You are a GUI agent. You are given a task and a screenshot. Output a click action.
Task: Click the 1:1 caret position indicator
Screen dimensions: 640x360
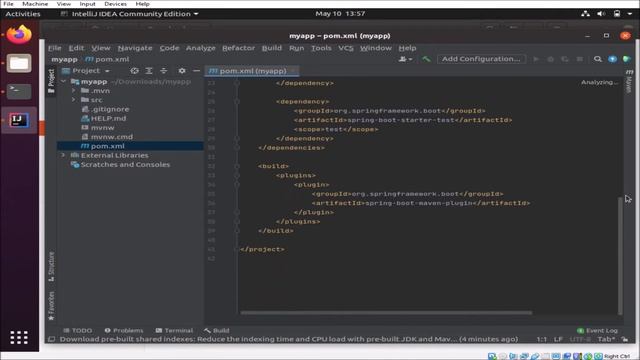pyautogui.click(x=542, y=339)
